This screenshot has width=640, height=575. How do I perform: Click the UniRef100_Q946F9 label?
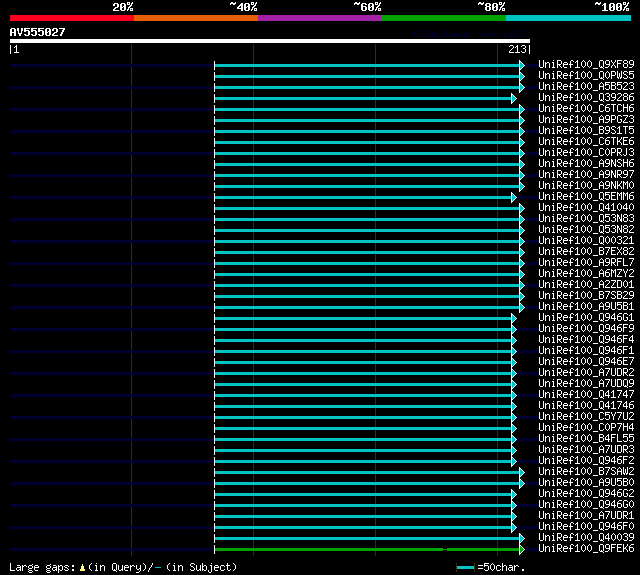586,329
